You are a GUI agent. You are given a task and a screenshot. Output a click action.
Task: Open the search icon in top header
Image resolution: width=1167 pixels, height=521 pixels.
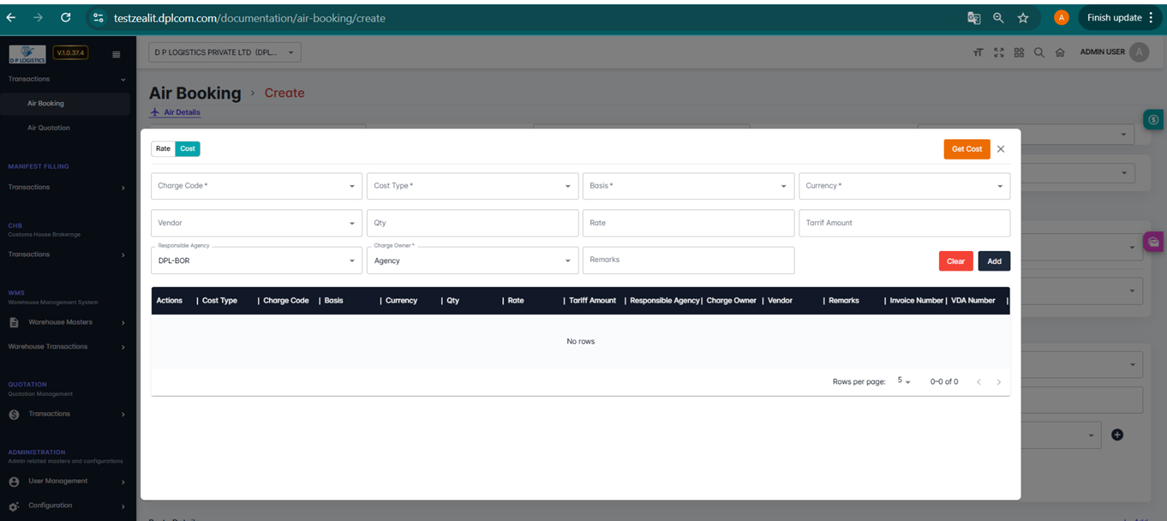[1039, 53]
